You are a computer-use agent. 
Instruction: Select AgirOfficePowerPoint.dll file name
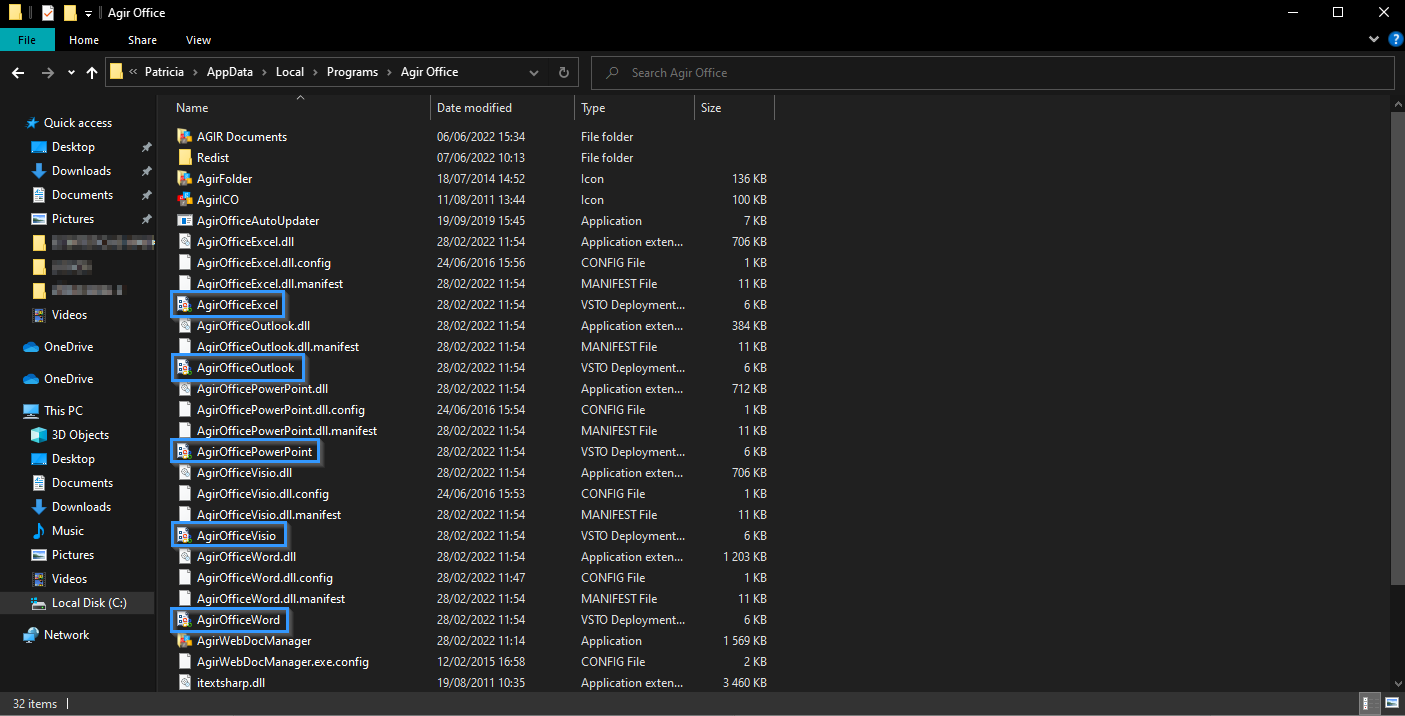click(x=262, y=389)
